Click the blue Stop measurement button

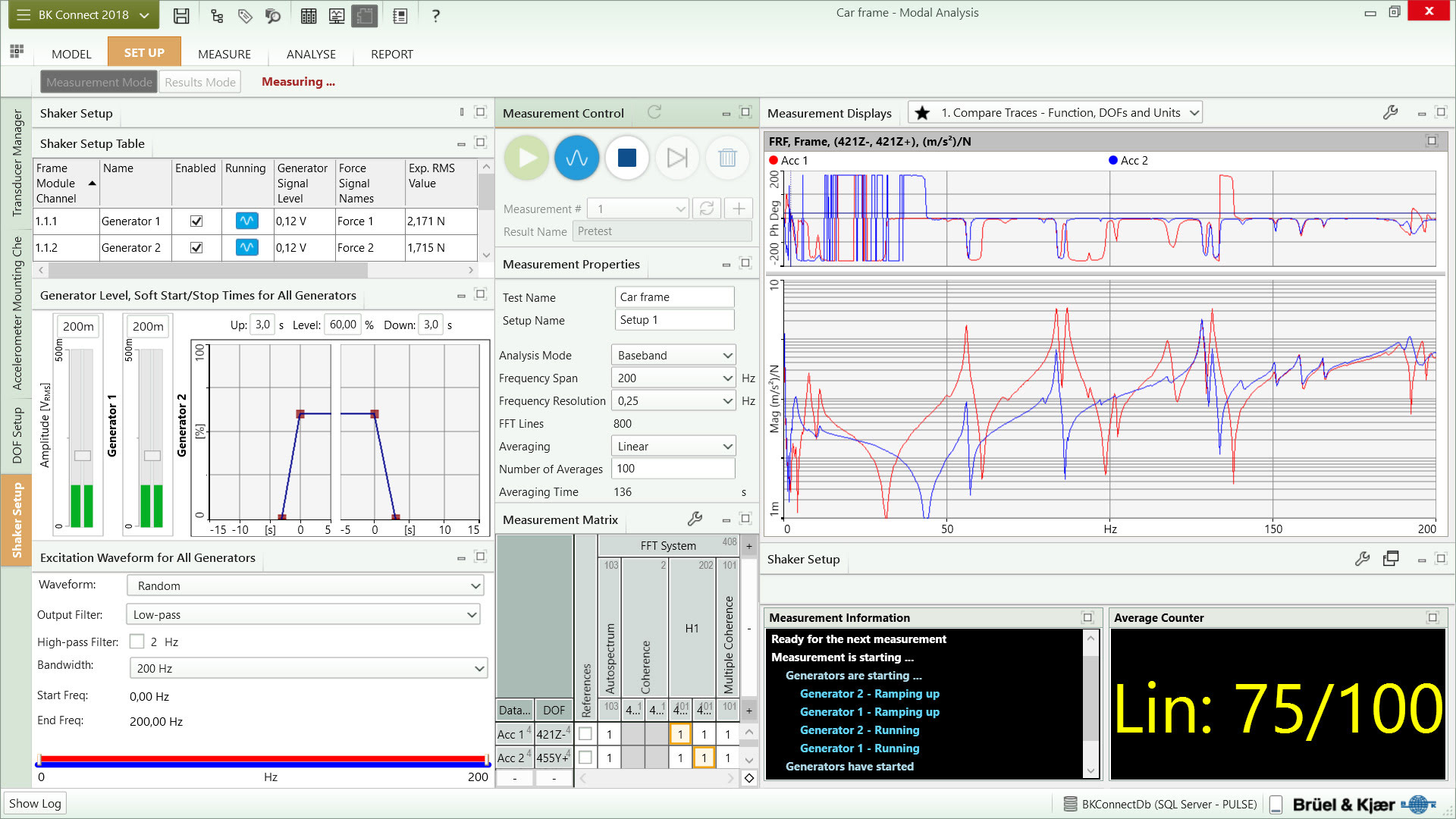(x=626, y=158)
